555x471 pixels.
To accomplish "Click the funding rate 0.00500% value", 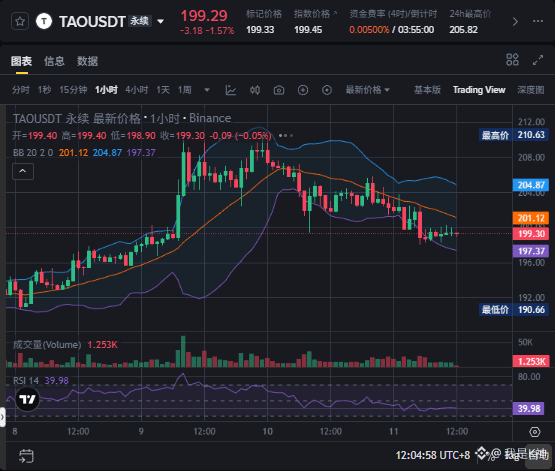I will (369, 30).
